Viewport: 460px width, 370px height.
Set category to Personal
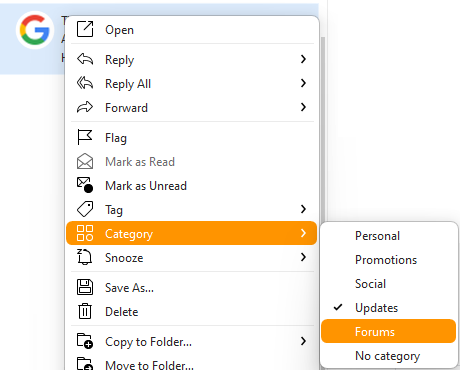point(389,236)
